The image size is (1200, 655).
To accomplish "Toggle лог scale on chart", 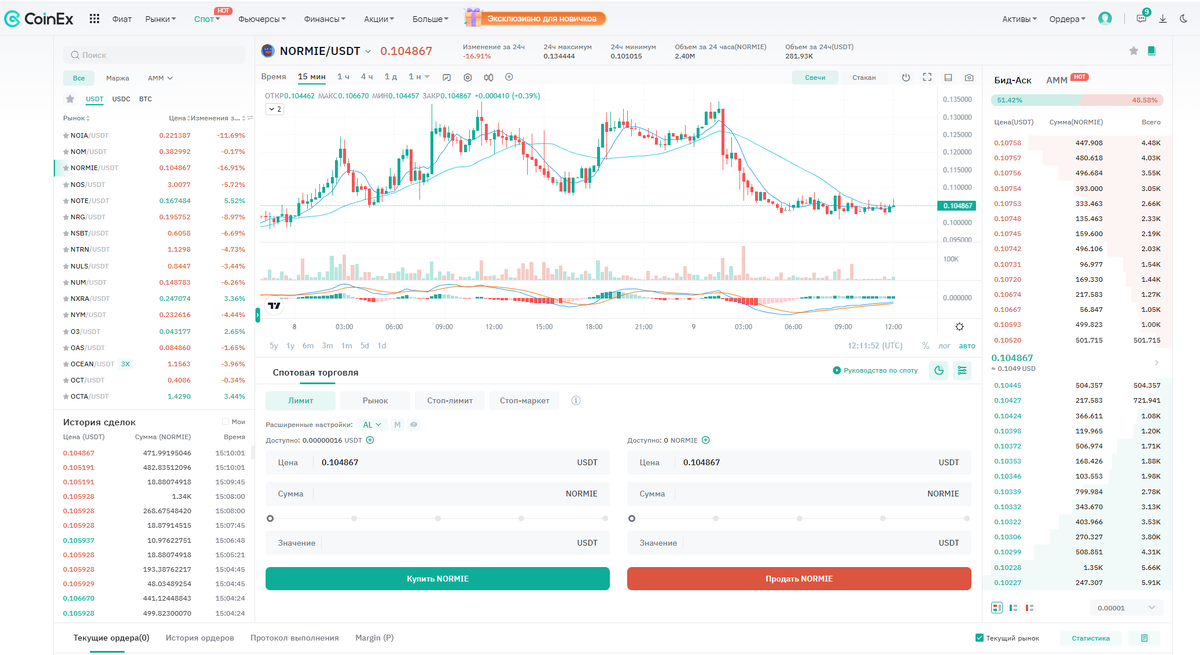I will 944,346.
